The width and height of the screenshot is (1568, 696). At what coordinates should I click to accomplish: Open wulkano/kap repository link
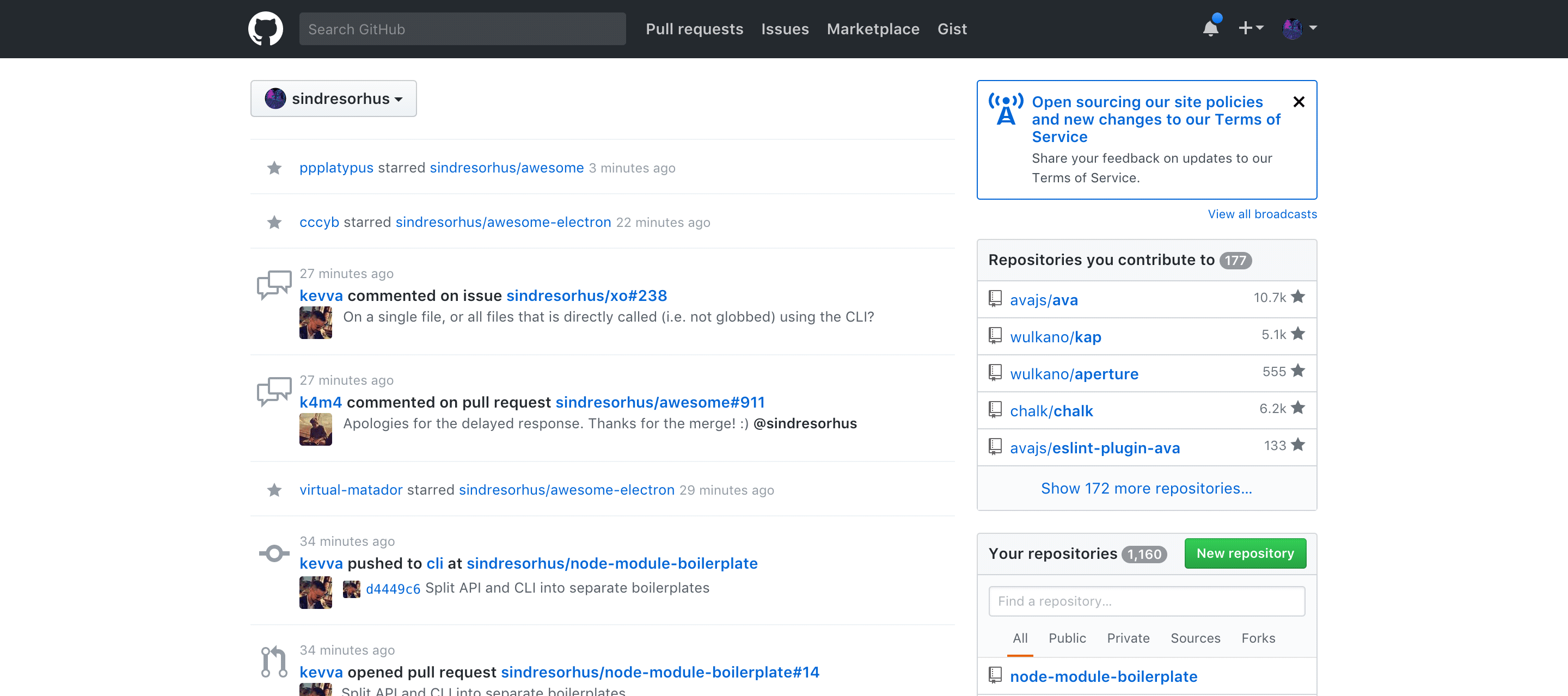click(1056, 337)
